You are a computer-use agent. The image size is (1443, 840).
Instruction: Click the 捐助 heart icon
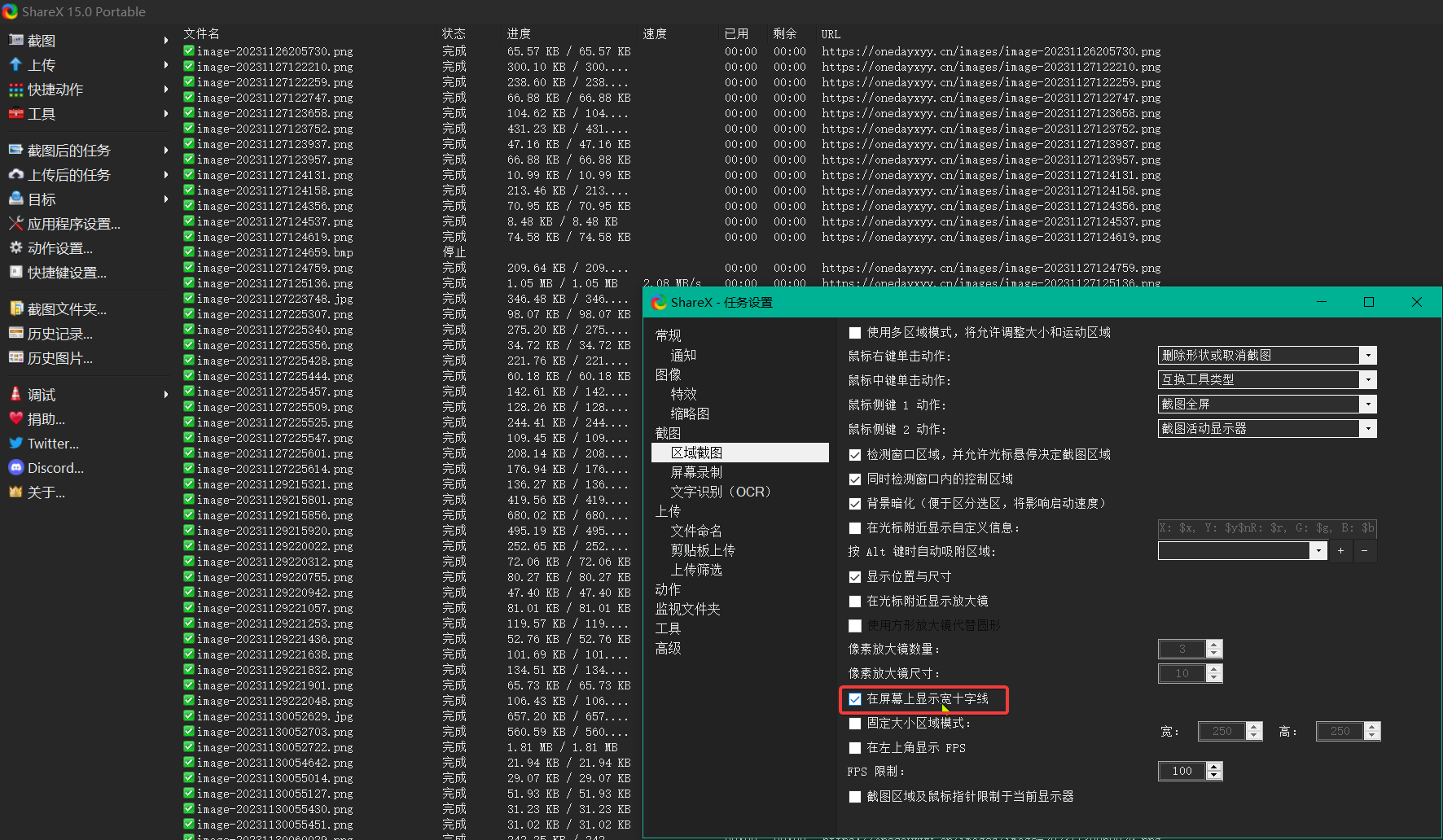point(15,418)
